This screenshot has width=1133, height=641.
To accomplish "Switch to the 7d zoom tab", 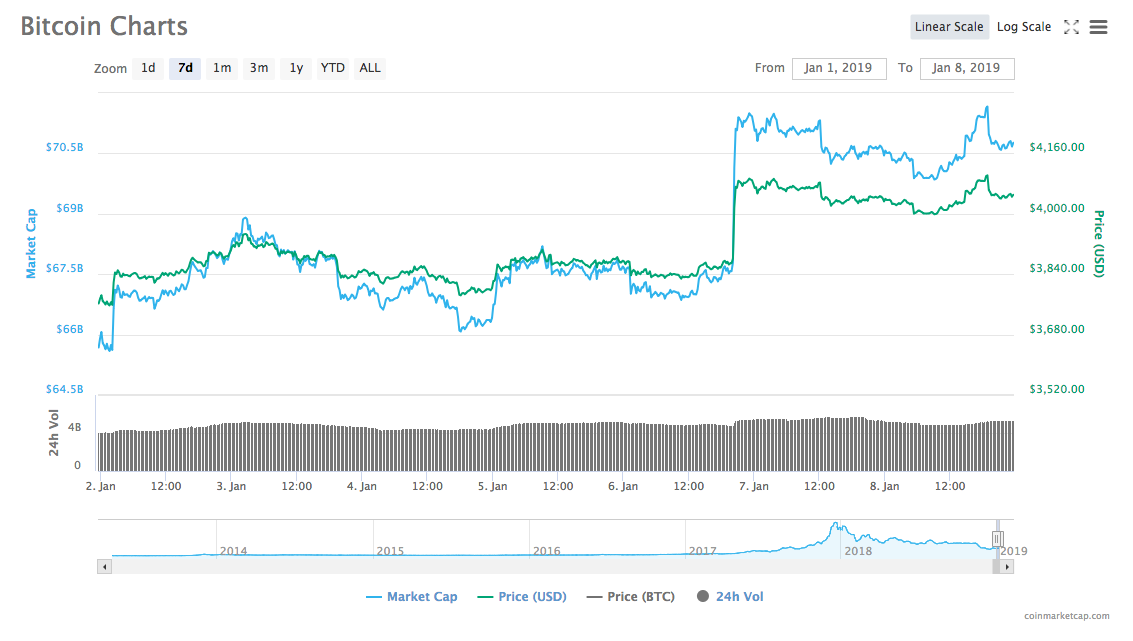I will coord(184,68).
